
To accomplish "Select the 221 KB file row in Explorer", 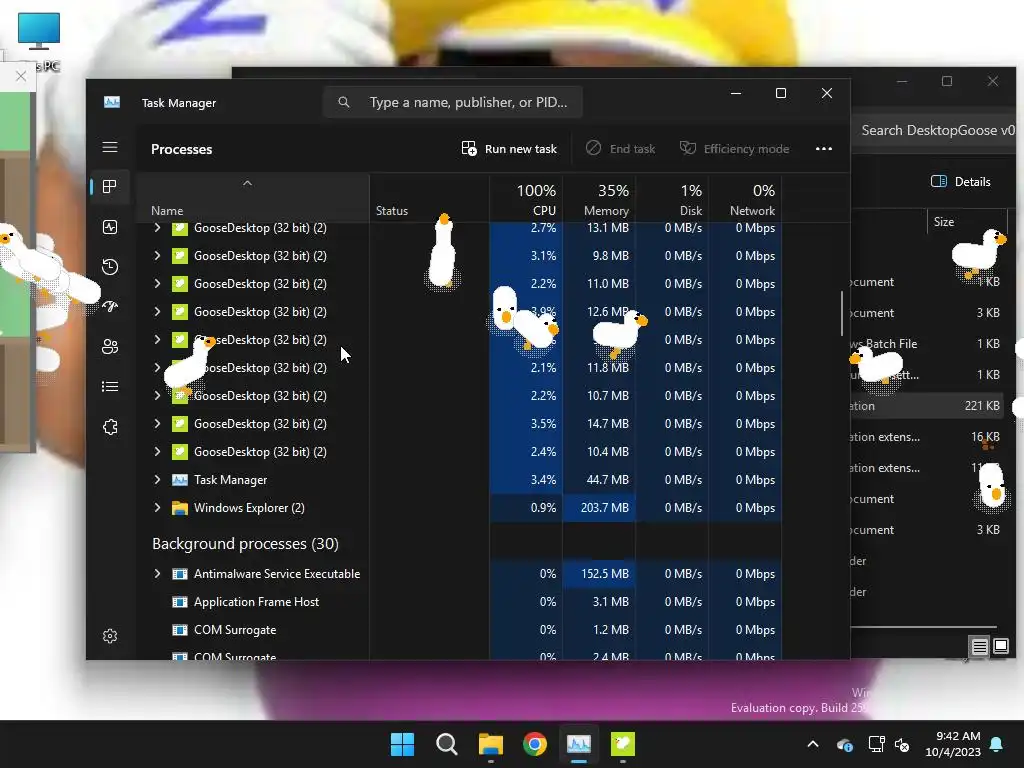I will pyautogui.click(x=927, y=406).
